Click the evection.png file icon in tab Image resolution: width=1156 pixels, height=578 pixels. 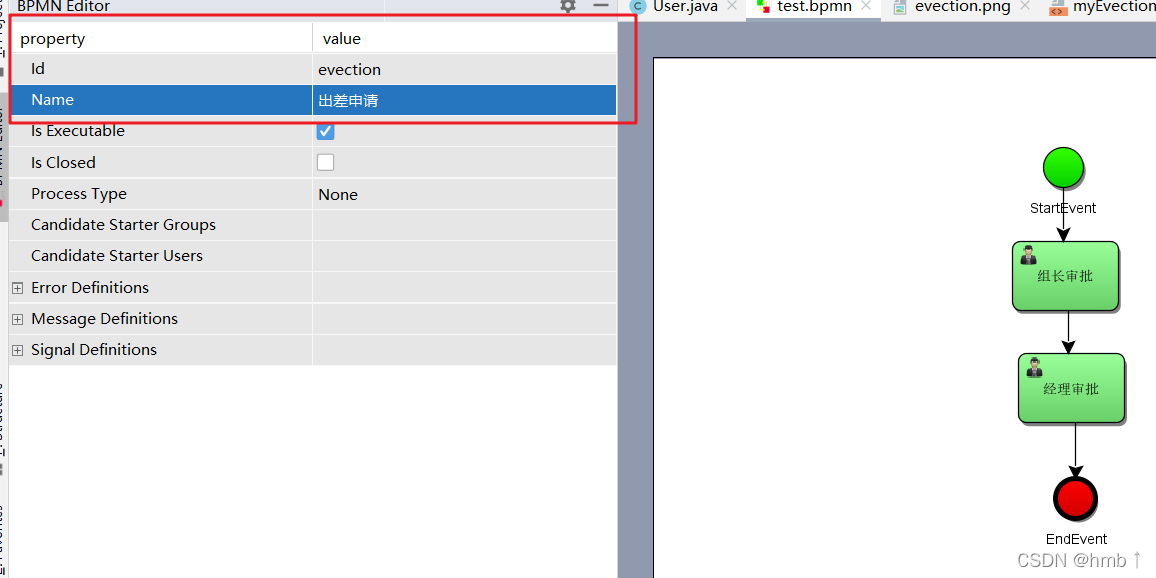899,7
